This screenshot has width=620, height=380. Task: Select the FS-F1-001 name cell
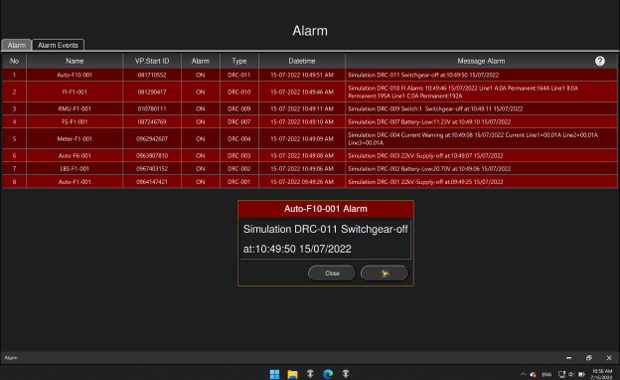click(x=74, y=122)
